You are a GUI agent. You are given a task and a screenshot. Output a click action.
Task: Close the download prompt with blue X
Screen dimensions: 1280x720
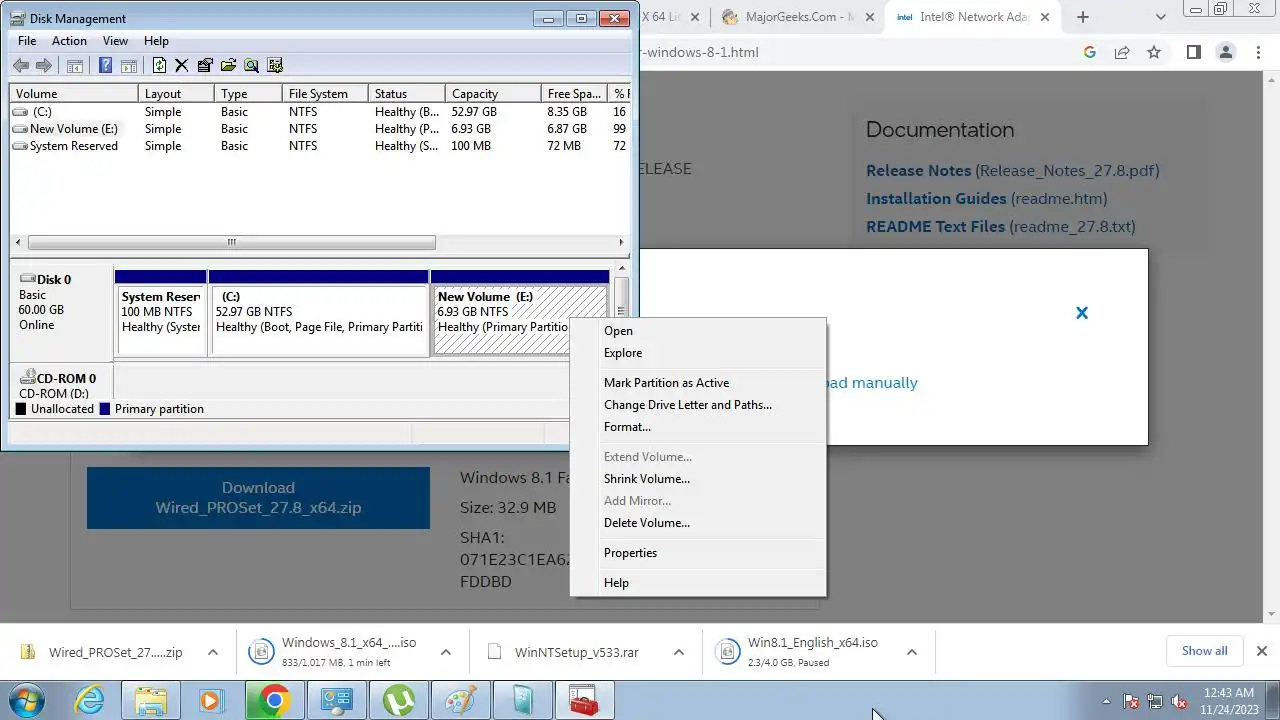(1081, 313)
